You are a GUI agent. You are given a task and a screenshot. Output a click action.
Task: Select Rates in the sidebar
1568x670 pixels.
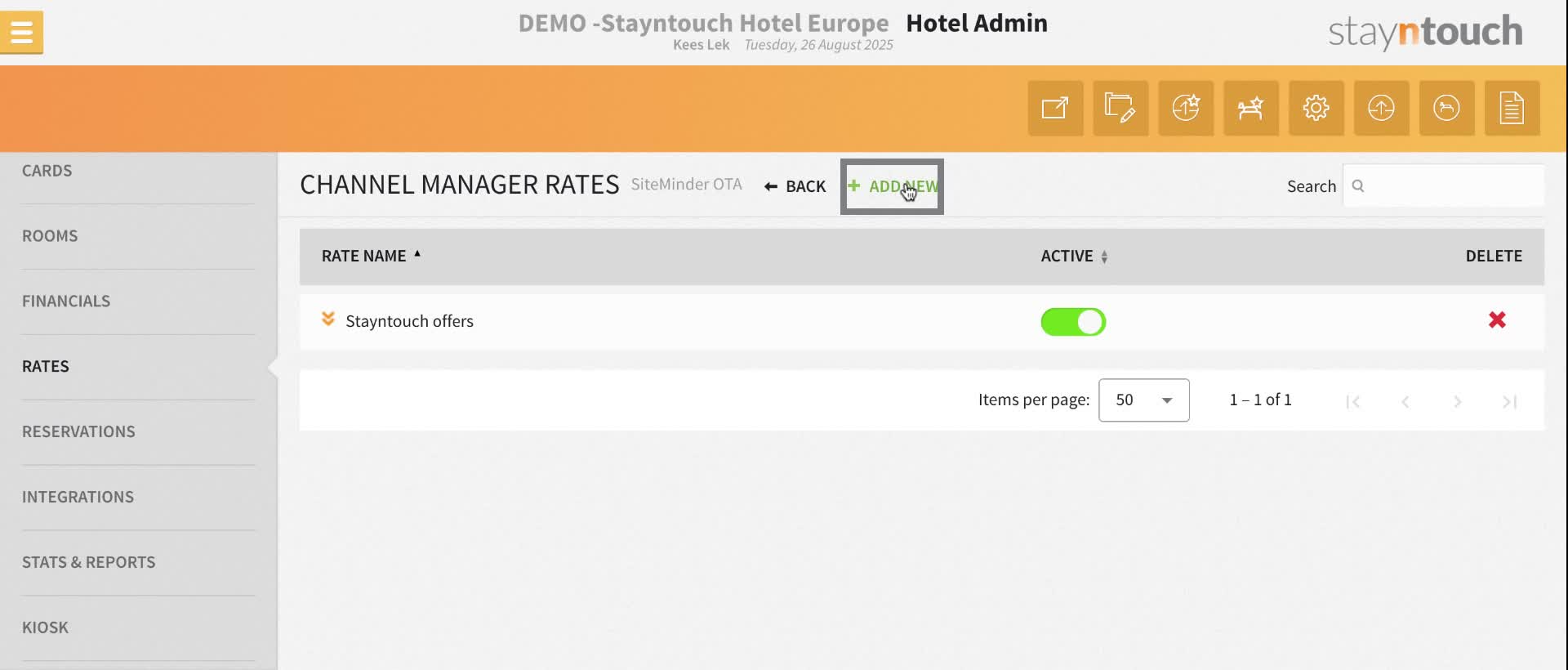(46, 367)
